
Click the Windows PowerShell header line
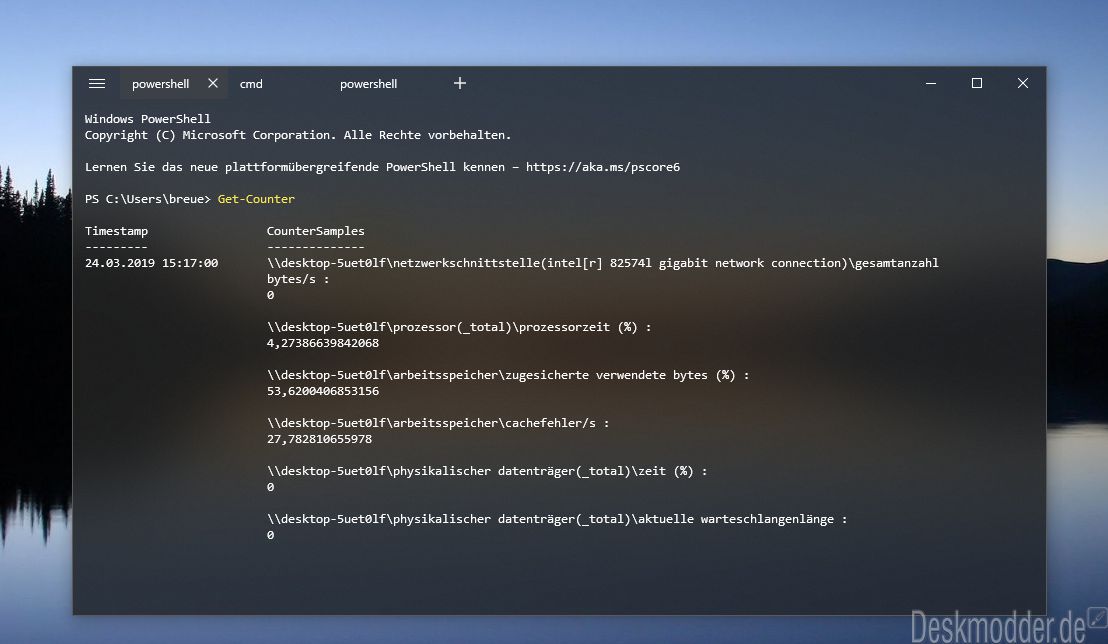(148, 119)
